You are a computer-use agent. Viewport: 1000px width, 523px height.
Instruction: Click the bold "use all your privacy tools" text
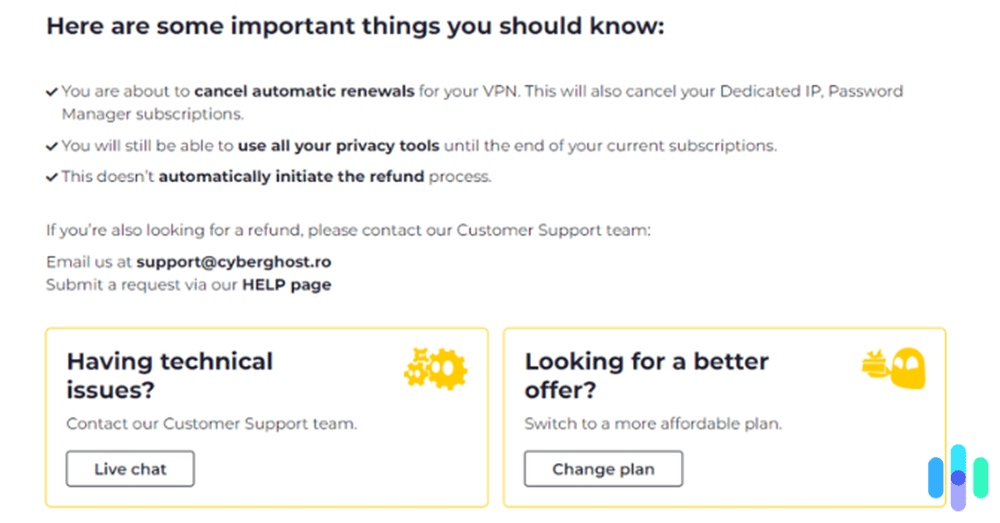(x=338, y=146)
